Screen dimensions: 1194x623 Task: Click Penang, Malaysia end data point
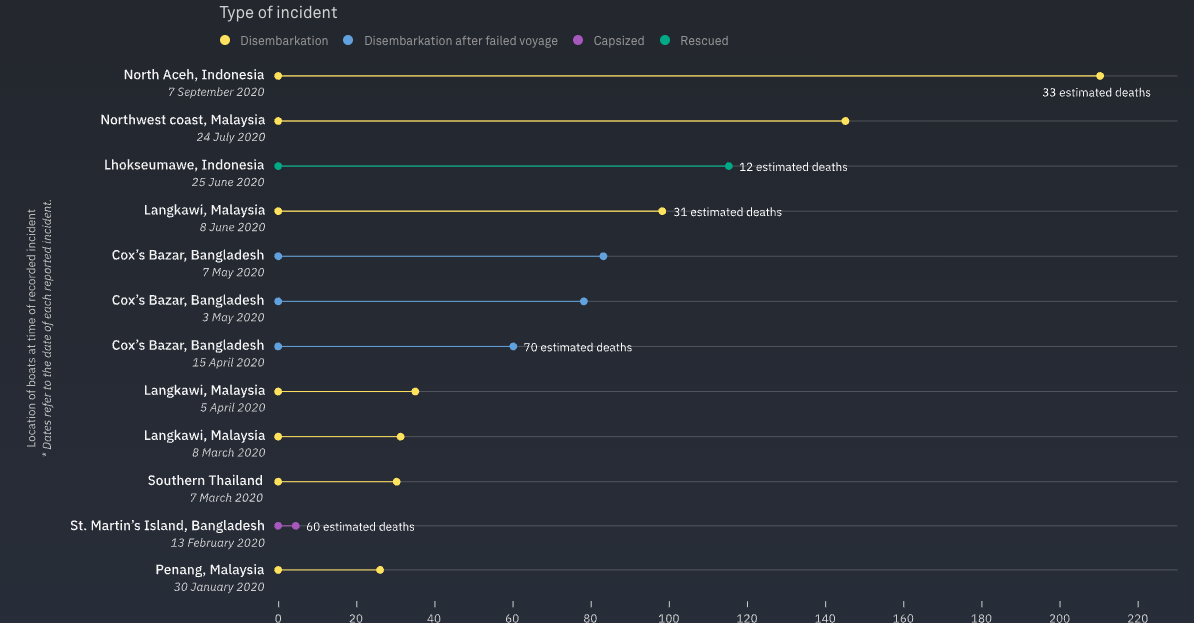coord(380,570)
